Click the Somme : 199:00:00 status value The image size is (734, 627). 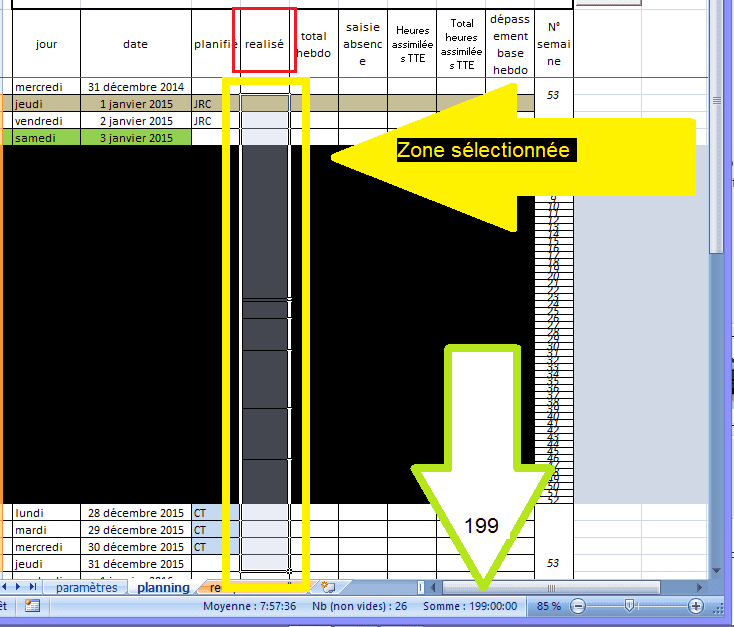(470, 606)
